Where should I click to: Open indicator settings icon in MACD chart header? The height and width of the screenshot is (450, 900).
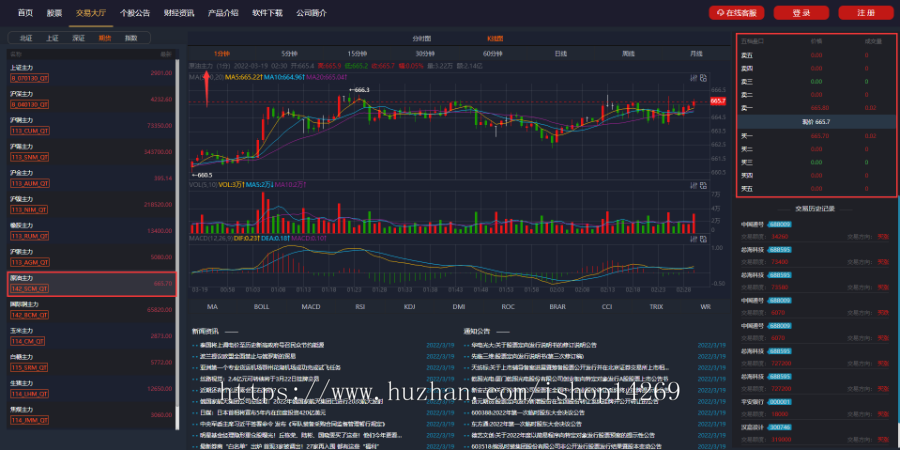point(693,238)
